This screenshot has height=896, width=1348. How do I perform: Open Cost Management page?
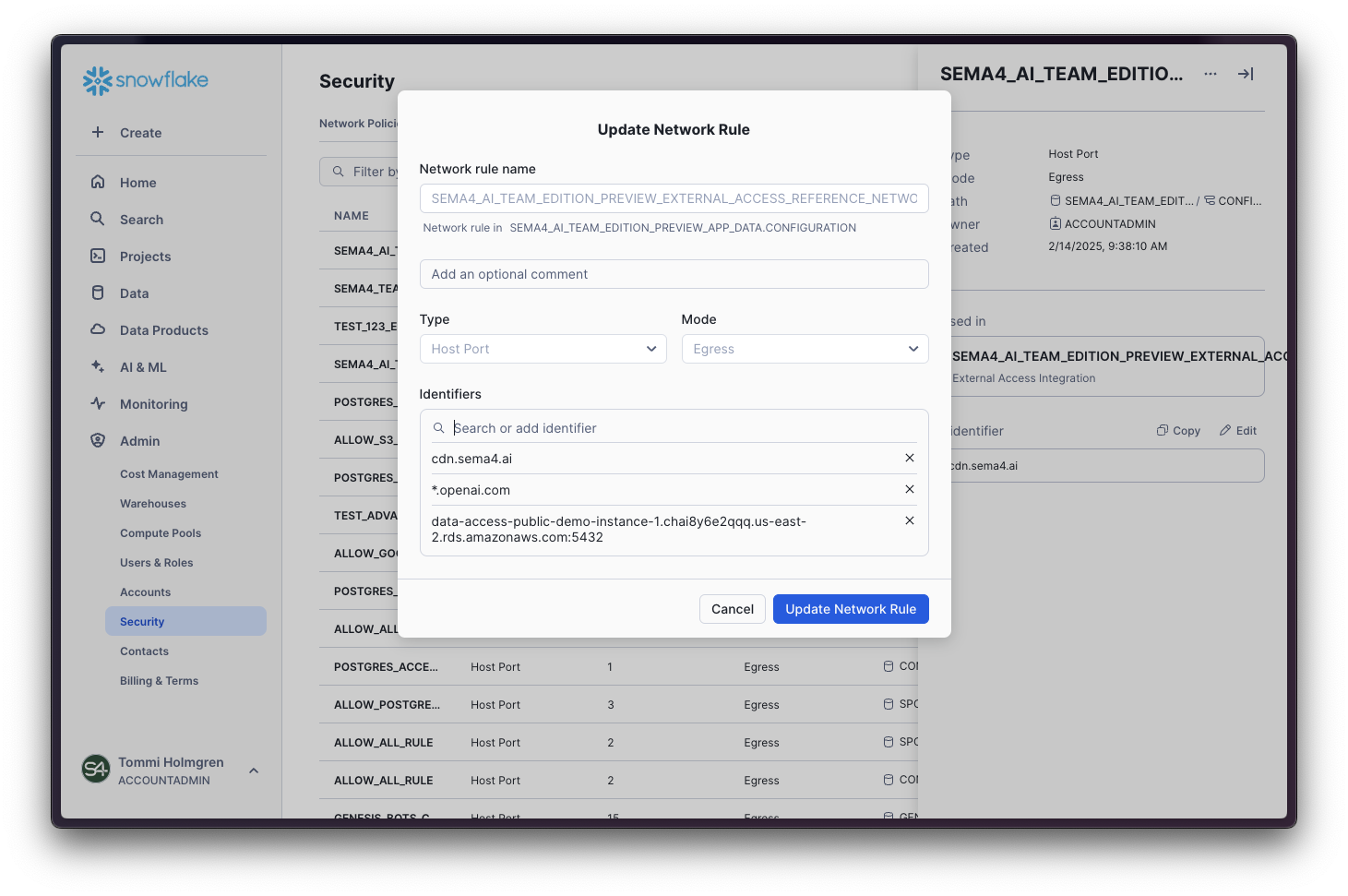point(169,474)
